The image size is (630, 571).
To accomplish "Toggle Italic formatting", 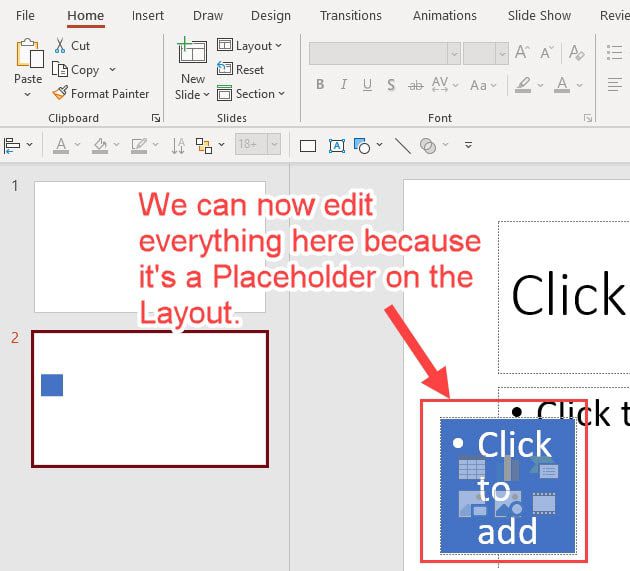I will click(344, 84).
